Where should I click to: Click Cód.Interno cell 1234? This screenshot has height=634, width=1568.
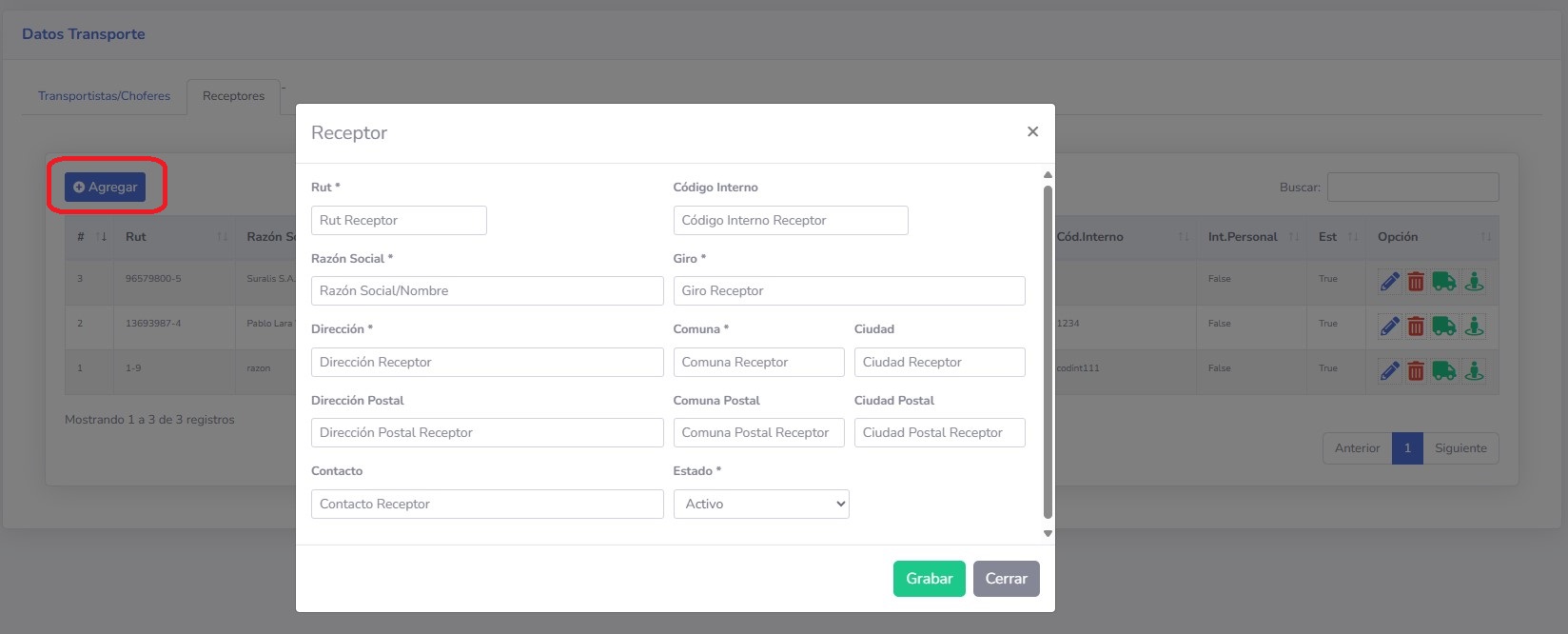click(x=1068, y=324)
